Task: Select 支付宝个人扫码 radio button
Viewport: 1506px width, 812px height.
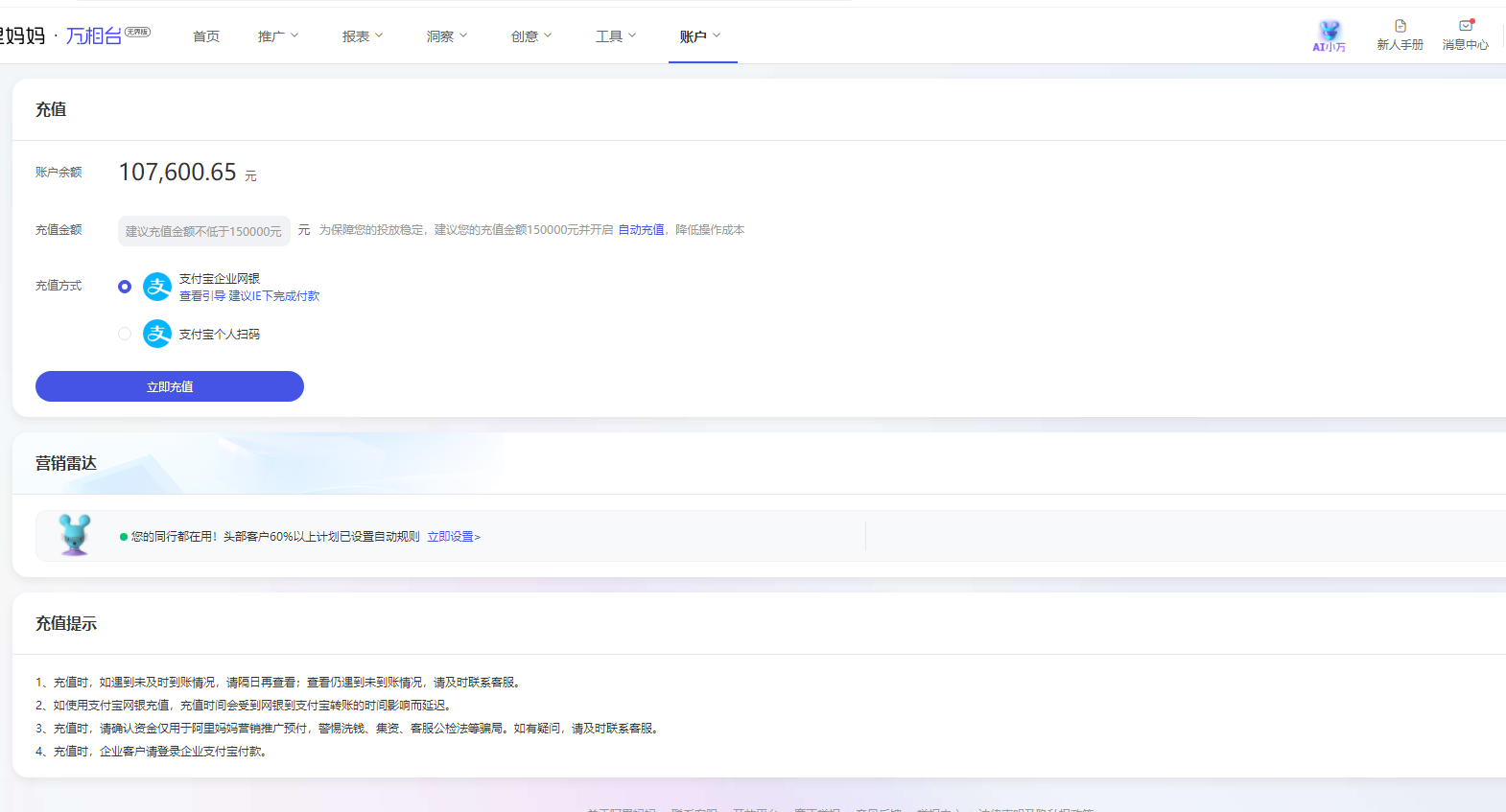Action: click(x=125, y=334)
